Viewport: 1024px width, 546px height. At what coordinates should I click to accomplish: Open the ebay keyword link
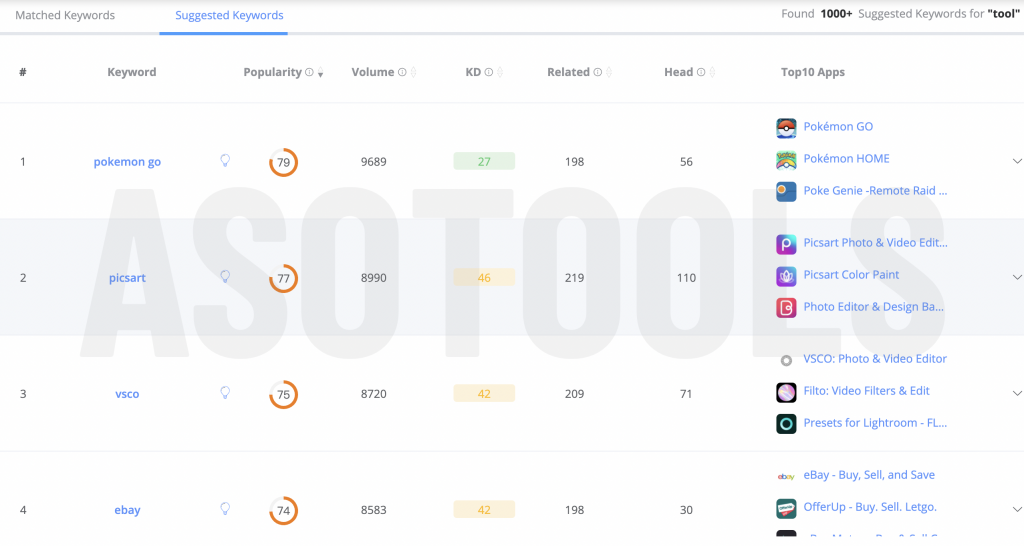tap(127, 510)
